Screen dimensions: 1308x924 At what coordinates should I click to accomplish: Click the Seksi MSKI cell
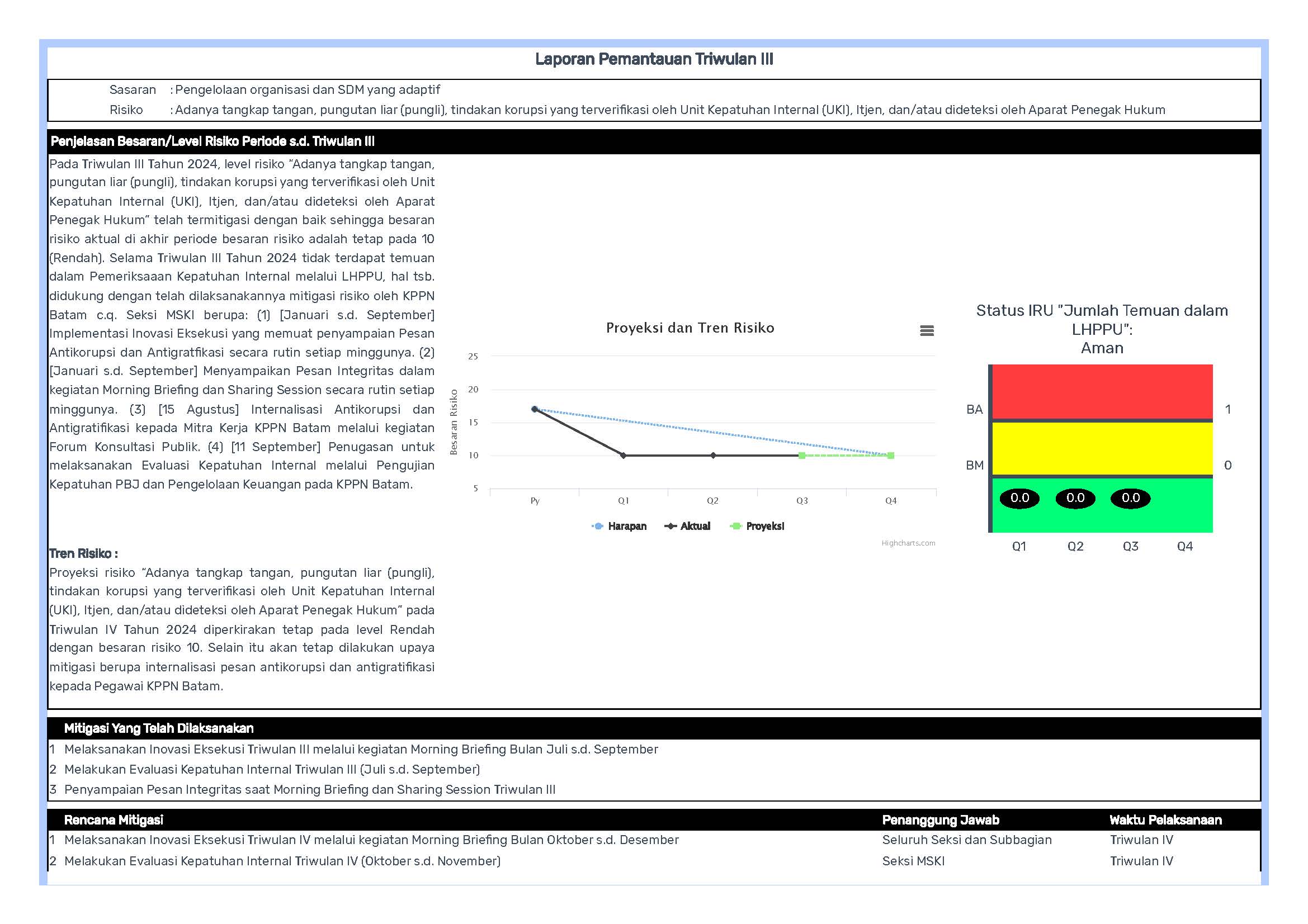913,861
